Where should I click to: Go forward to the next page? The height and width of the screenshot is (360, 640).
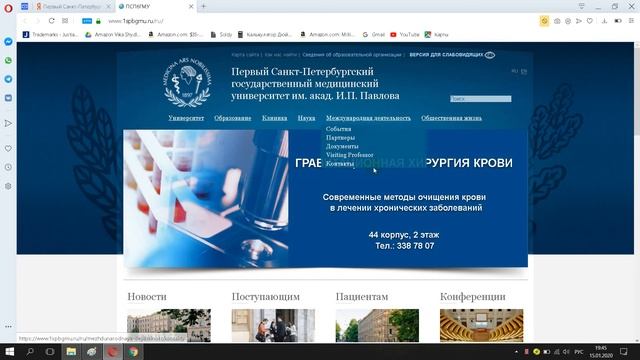(38, 21)
